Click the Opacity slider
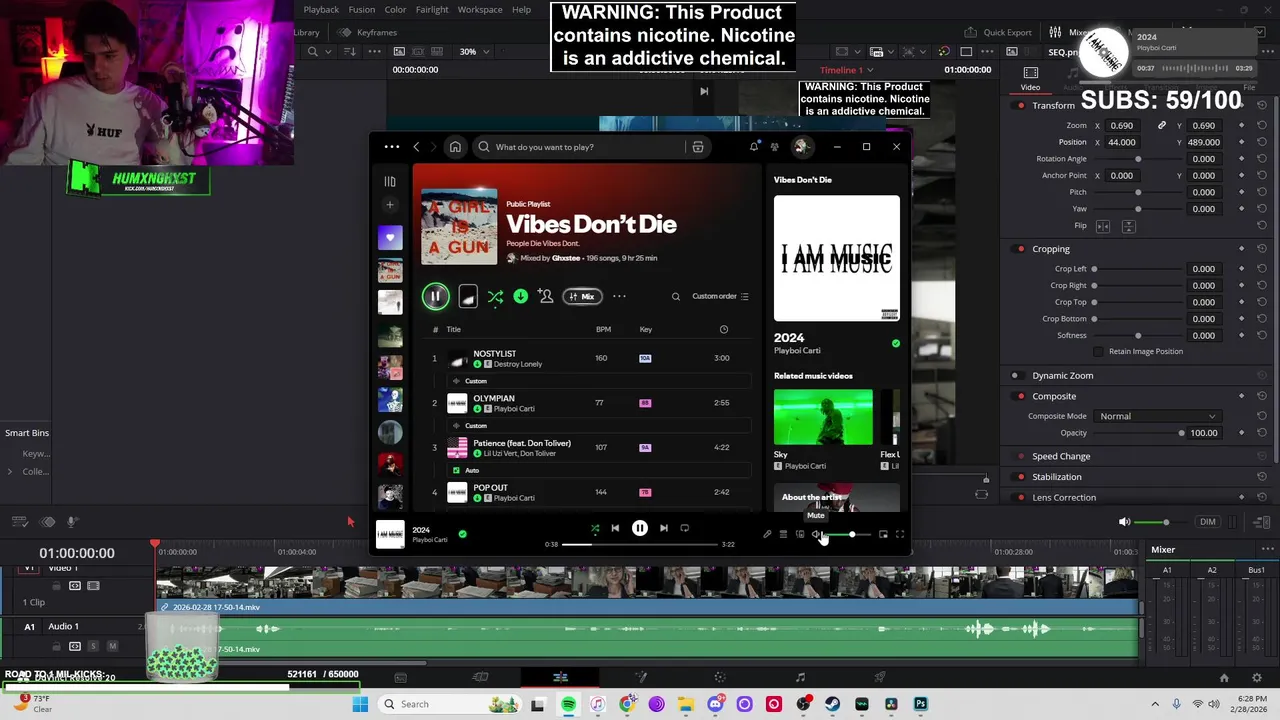1280x720 pixels. coord(1140,433)
